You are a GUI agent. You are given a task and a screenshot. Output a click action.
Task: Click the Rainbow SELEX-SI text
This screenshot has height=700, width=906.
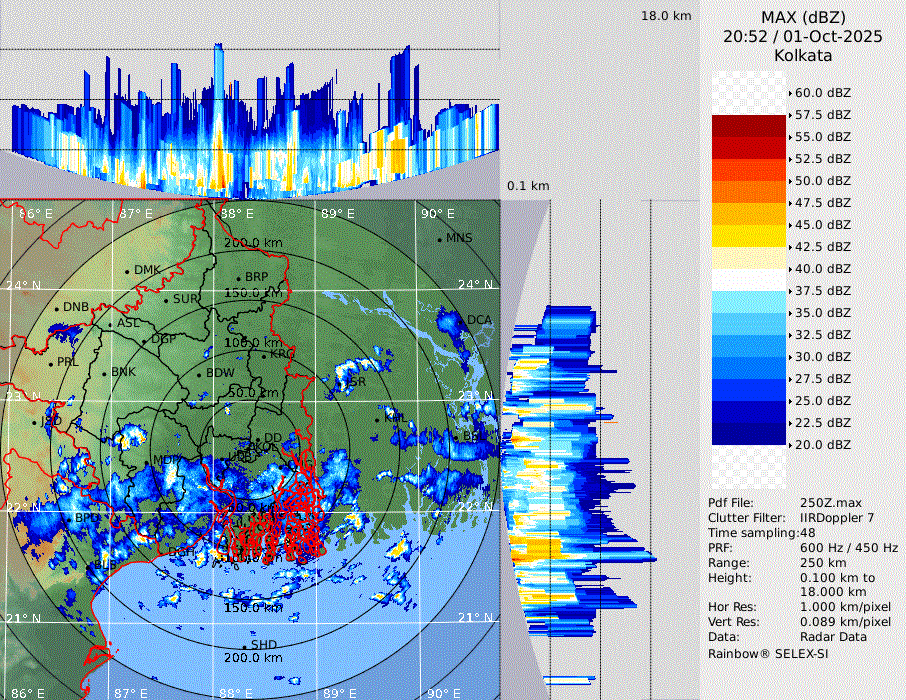[768, 654]
